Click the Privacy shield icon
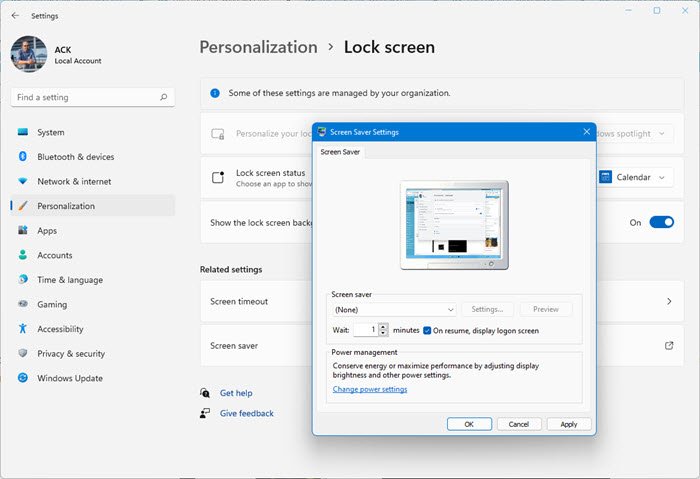The width and height of the screenshot is (700, 479). tap(23, 353)
